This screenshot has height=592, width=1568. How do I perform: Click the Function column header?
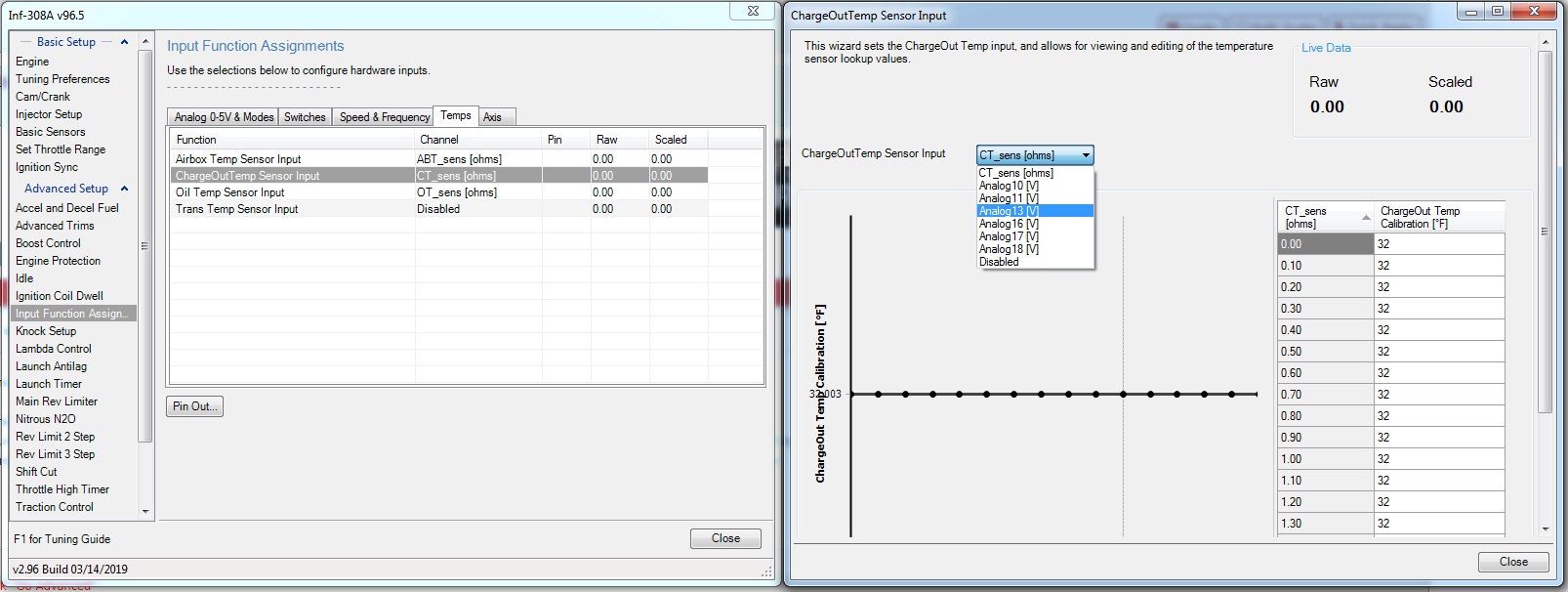(293, 140)
